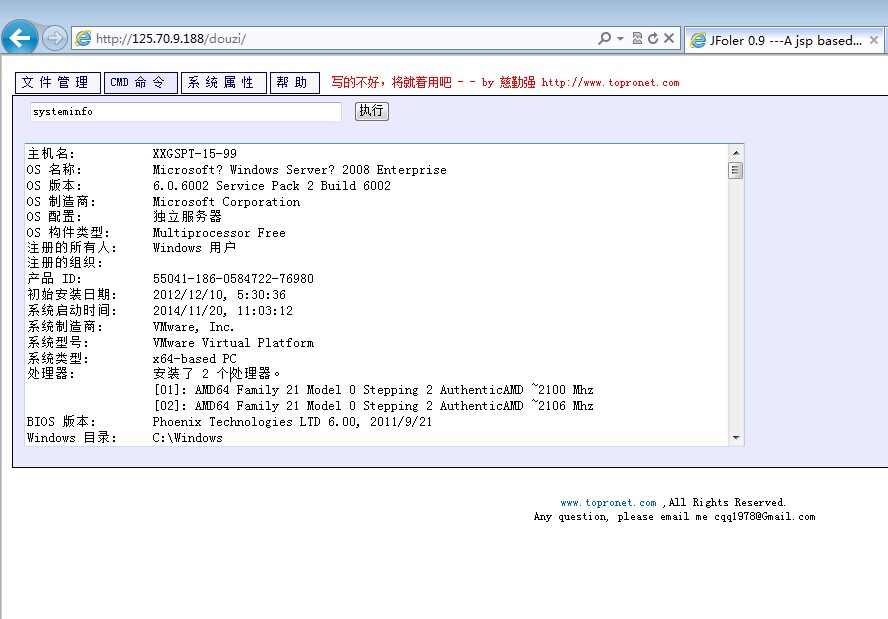Click the 注册的组织 label
The image size is (888, 619).
(x=65, y=263)
